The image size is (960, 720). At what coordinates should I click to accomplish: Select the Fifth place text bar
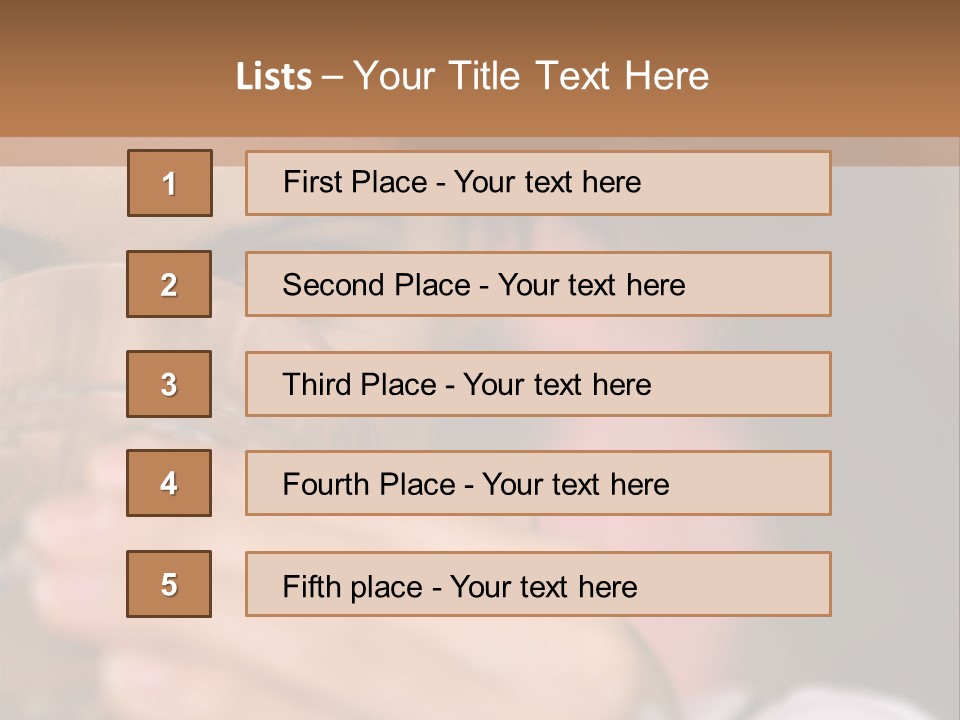tap(538, 584)
